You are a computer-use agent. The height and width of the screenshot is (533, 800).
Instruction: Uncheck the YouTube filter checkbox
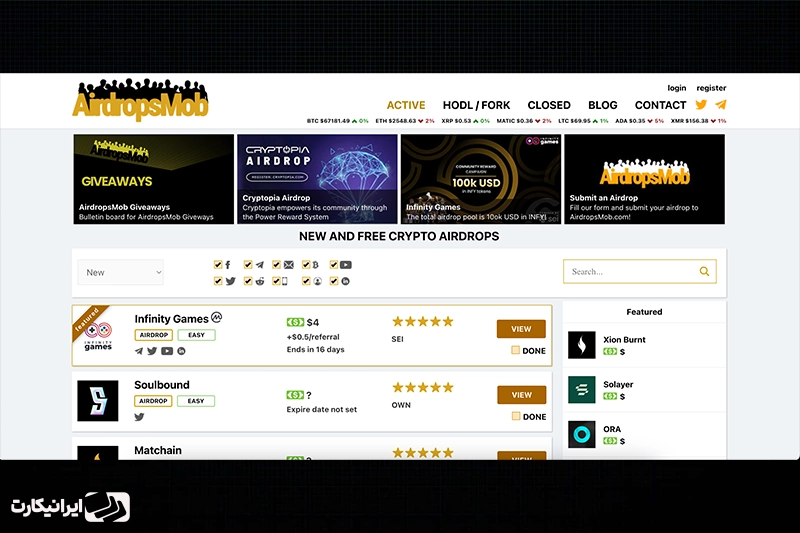(x=334, y=264)
